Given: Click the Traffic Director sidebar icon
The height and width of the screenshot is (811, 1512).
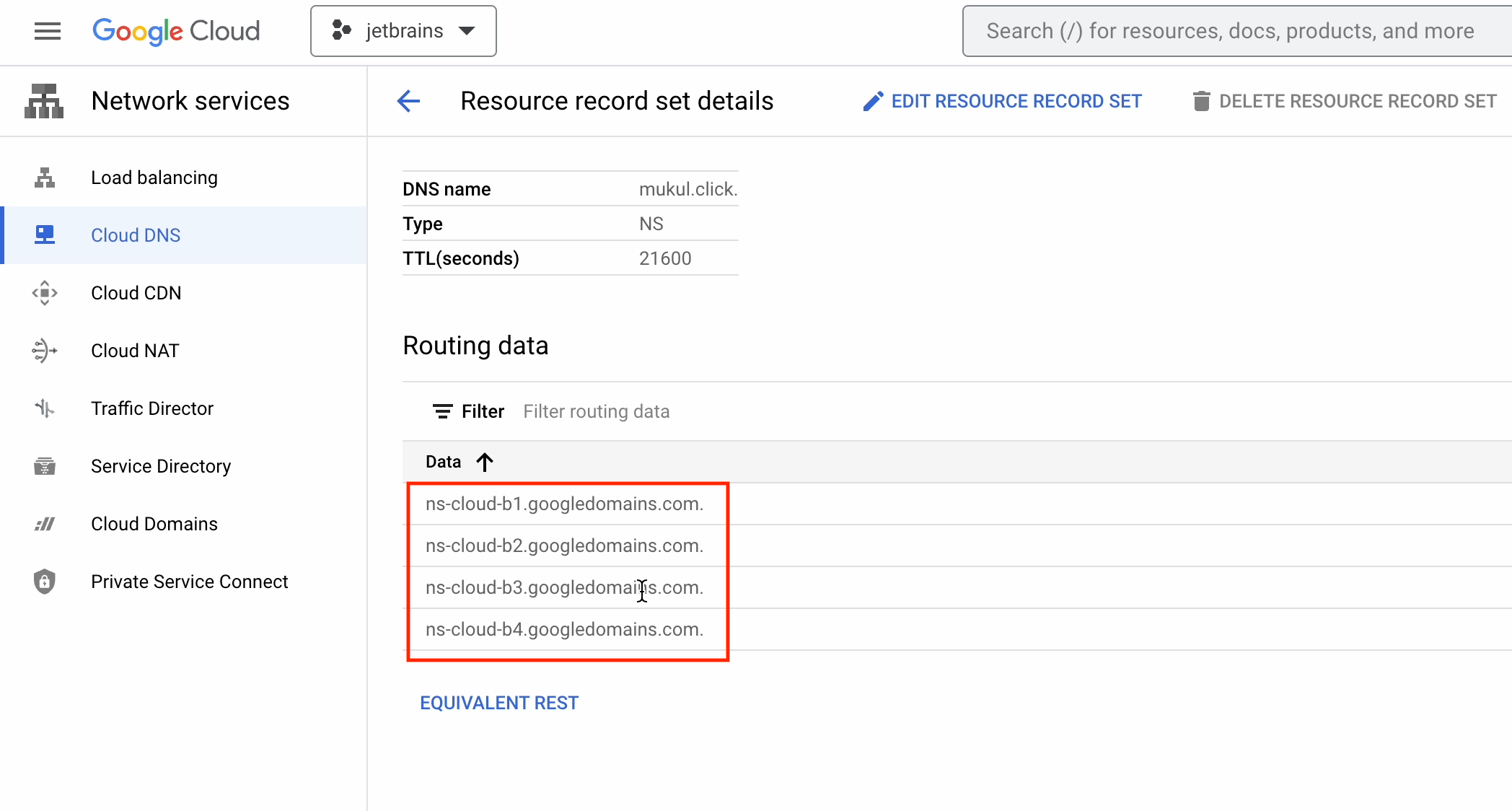Looking at the screenshot, I should (45, 408).
